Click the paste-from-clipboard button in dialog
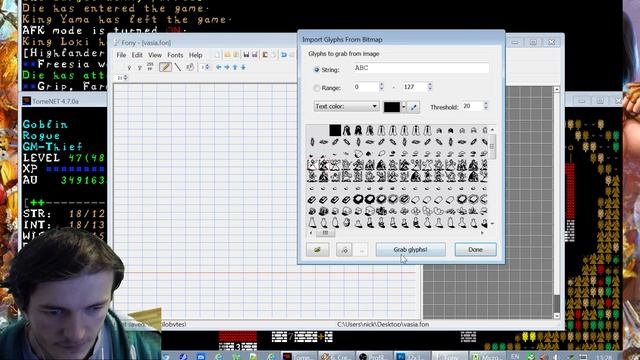 tap(344, 250)
